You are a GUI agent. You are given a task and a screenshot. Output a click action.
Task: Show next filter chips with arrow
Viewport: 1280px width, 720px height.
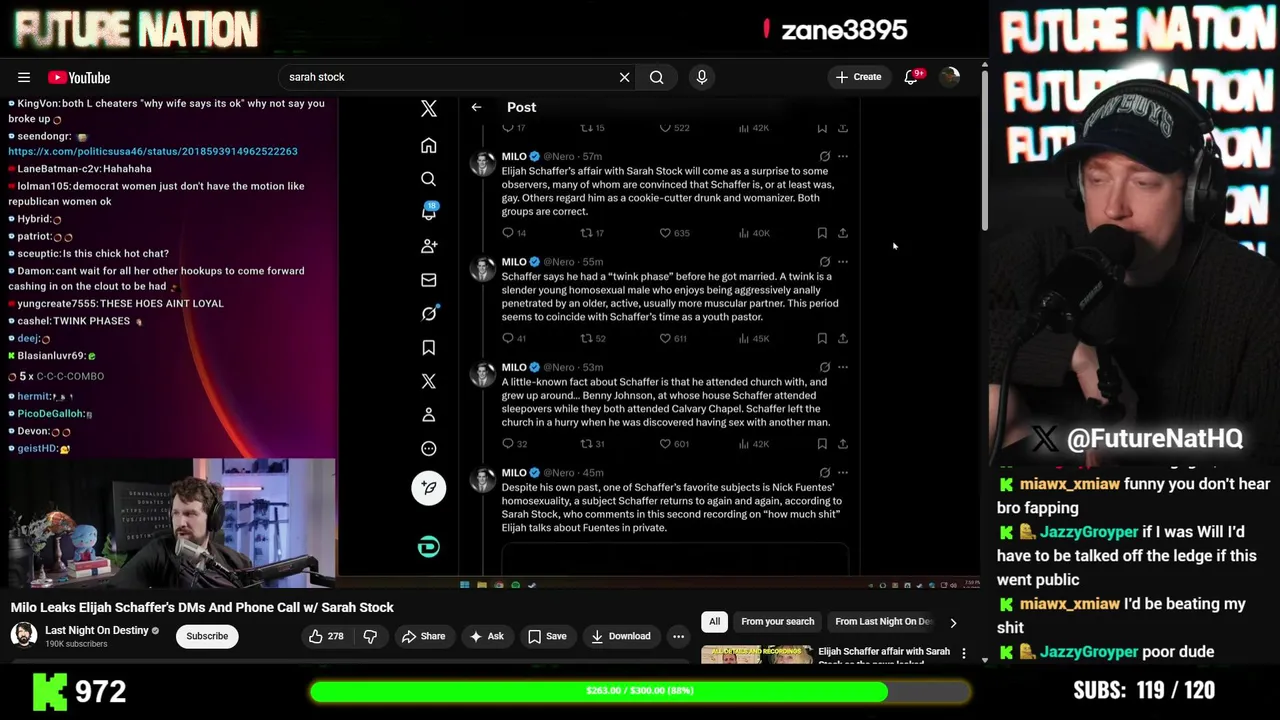tap(953, 622)
